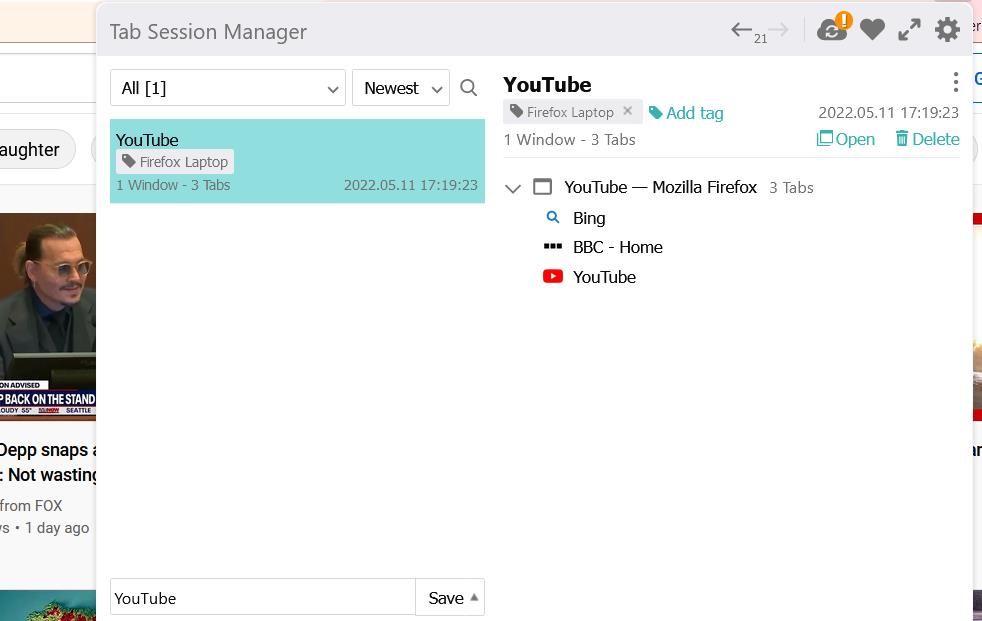Screen dimensions: 982x621
Task: Select the BBC - Home tab entry
Action: pos(617,247)
